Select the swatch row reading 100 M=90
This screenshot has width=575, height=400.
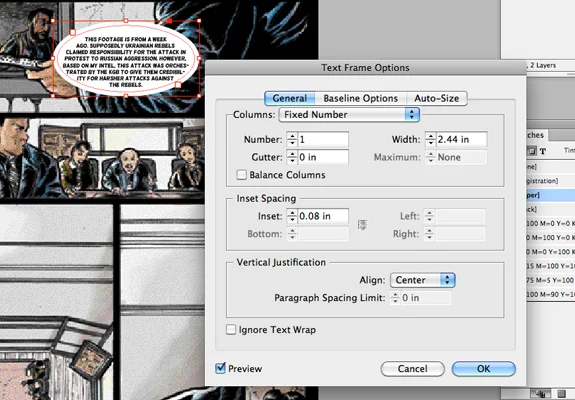[x=551, y=294]
